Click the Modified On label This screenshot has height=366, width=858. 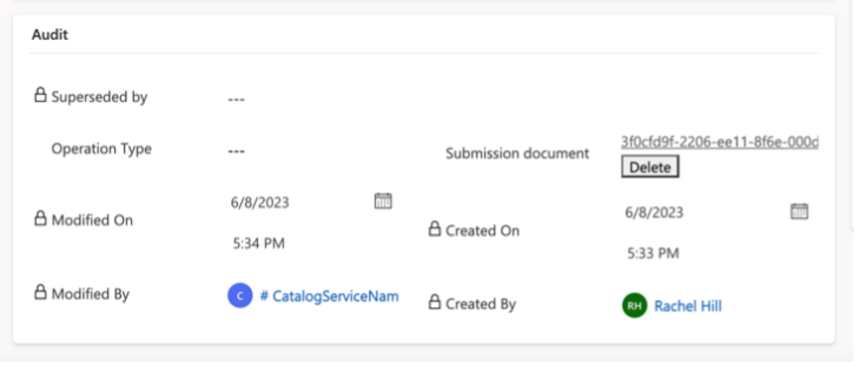point(92,220)
